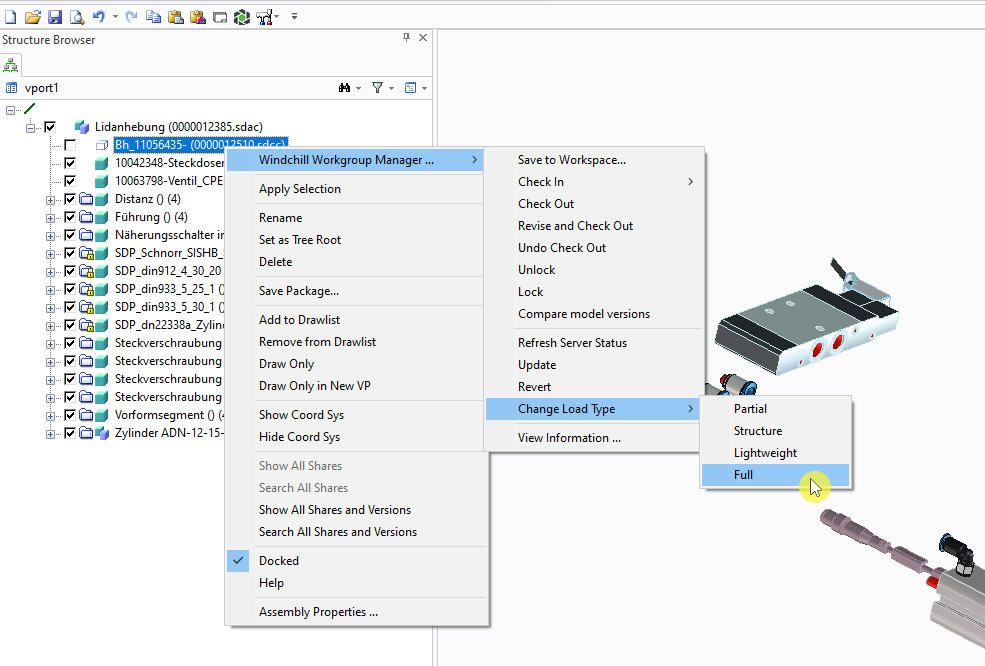Open Assembly Properties from context menu
Screen dimensions: 985x666
318,612
